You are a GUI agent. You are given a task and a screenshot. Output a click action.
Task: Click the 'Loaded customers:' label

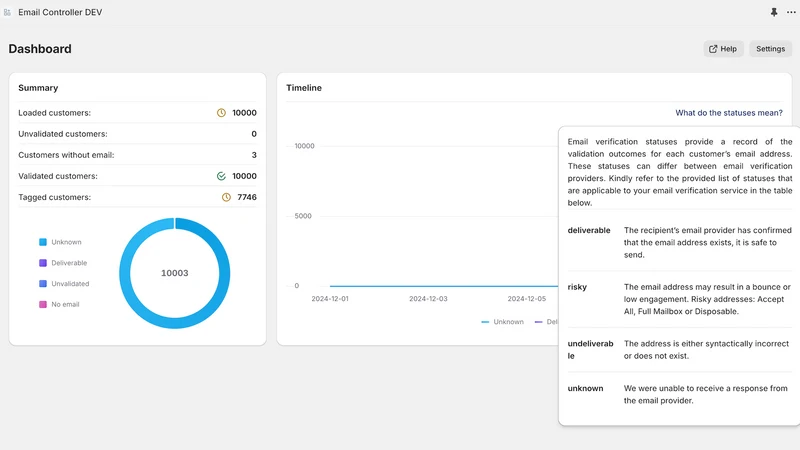(x=55, y=113)
